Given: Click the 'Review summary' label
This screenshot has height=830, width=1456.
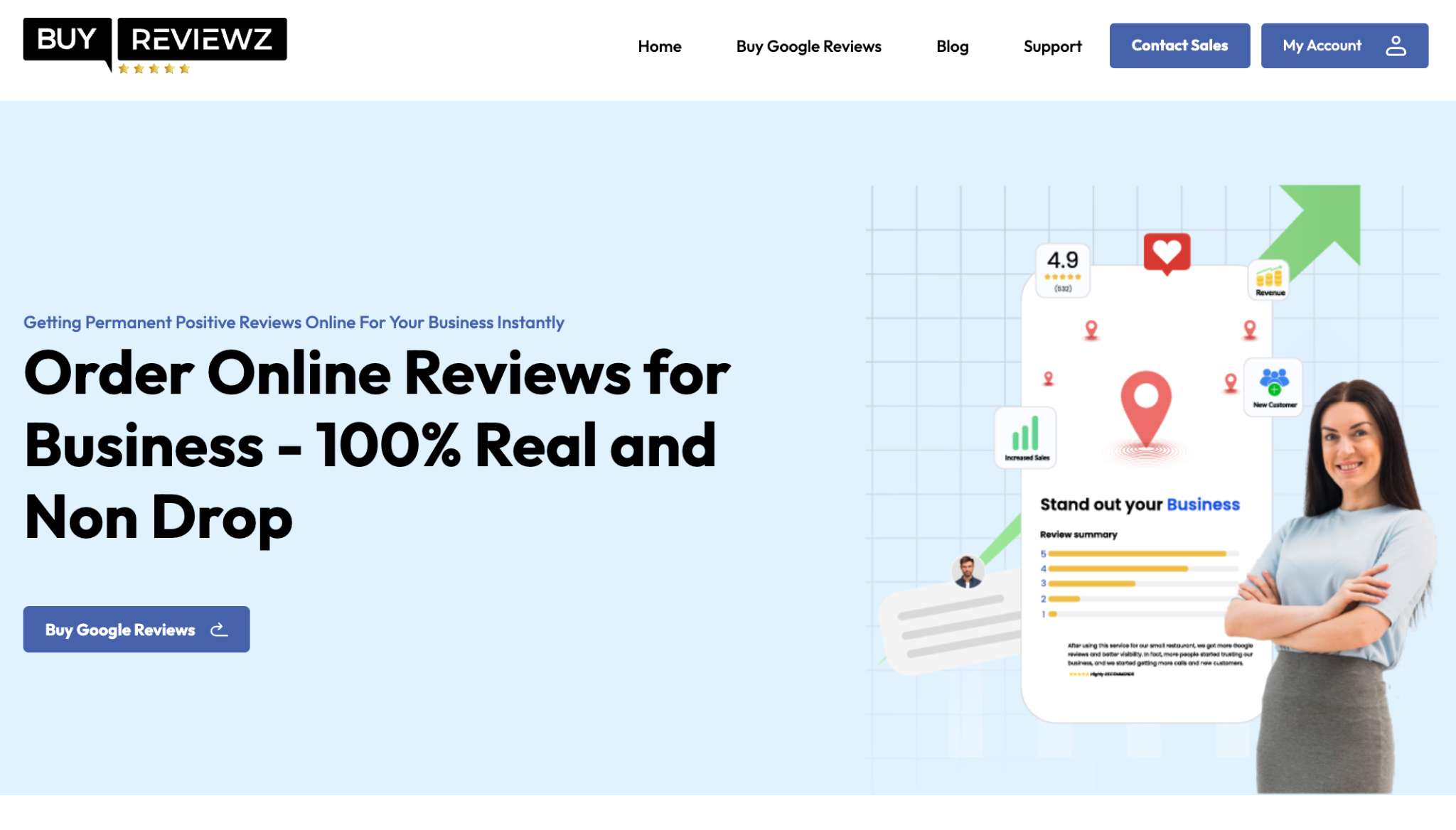Looking at the screenshot, I should [1078, 534].
